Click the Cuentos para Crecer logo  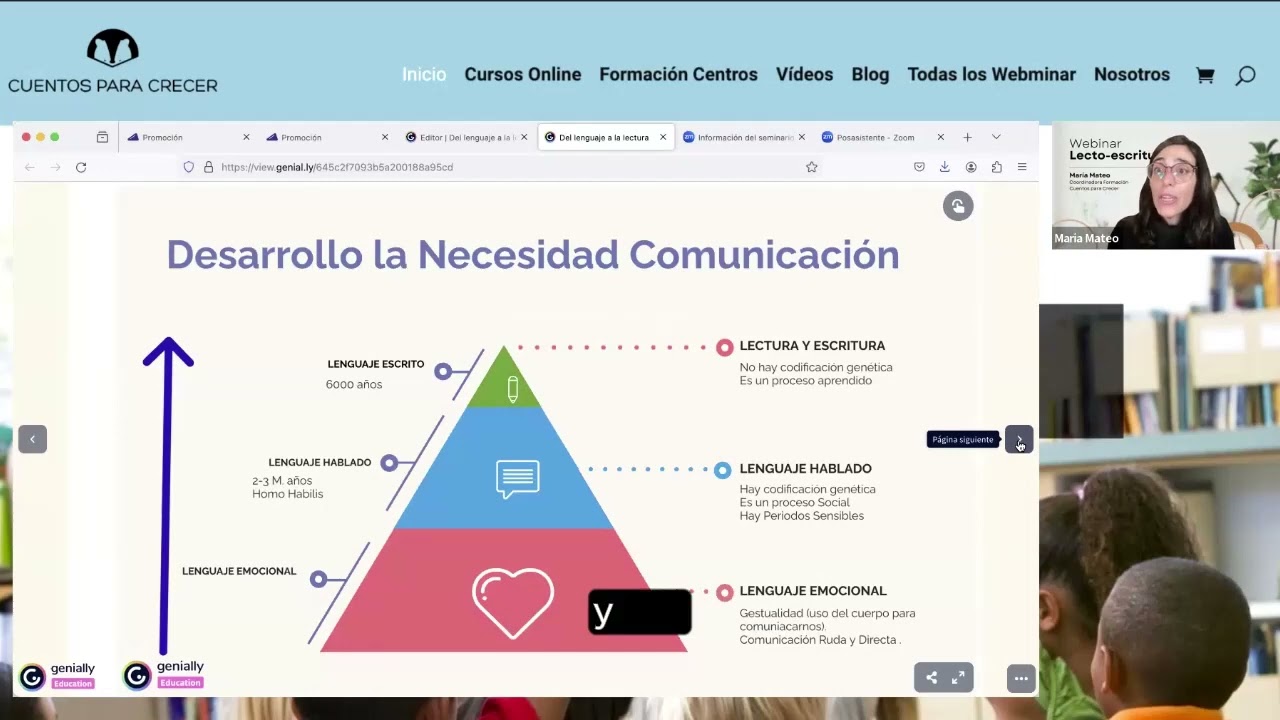pos(113,62)
